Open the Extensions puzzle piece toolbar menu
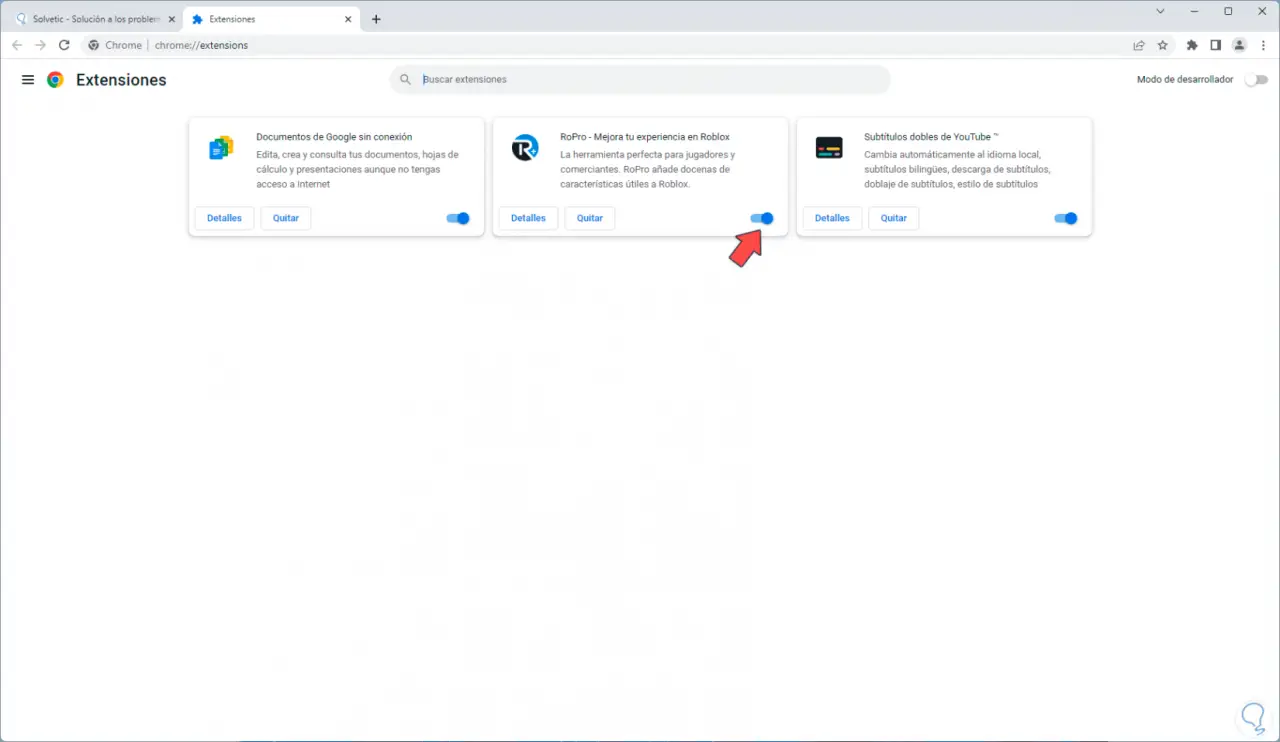 pos(1192,45)
